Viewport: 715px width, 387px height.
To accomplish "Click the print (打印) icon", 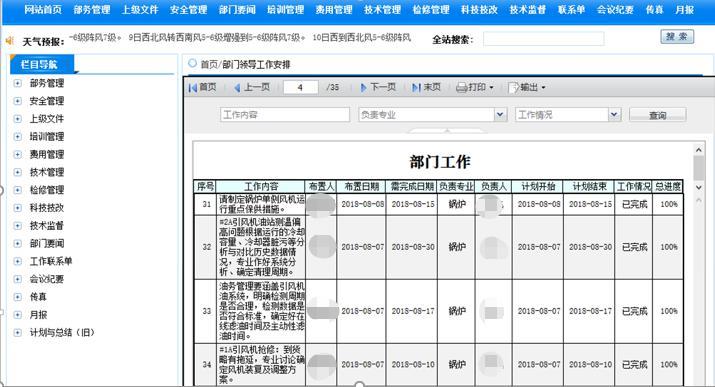I will point(462,88).
